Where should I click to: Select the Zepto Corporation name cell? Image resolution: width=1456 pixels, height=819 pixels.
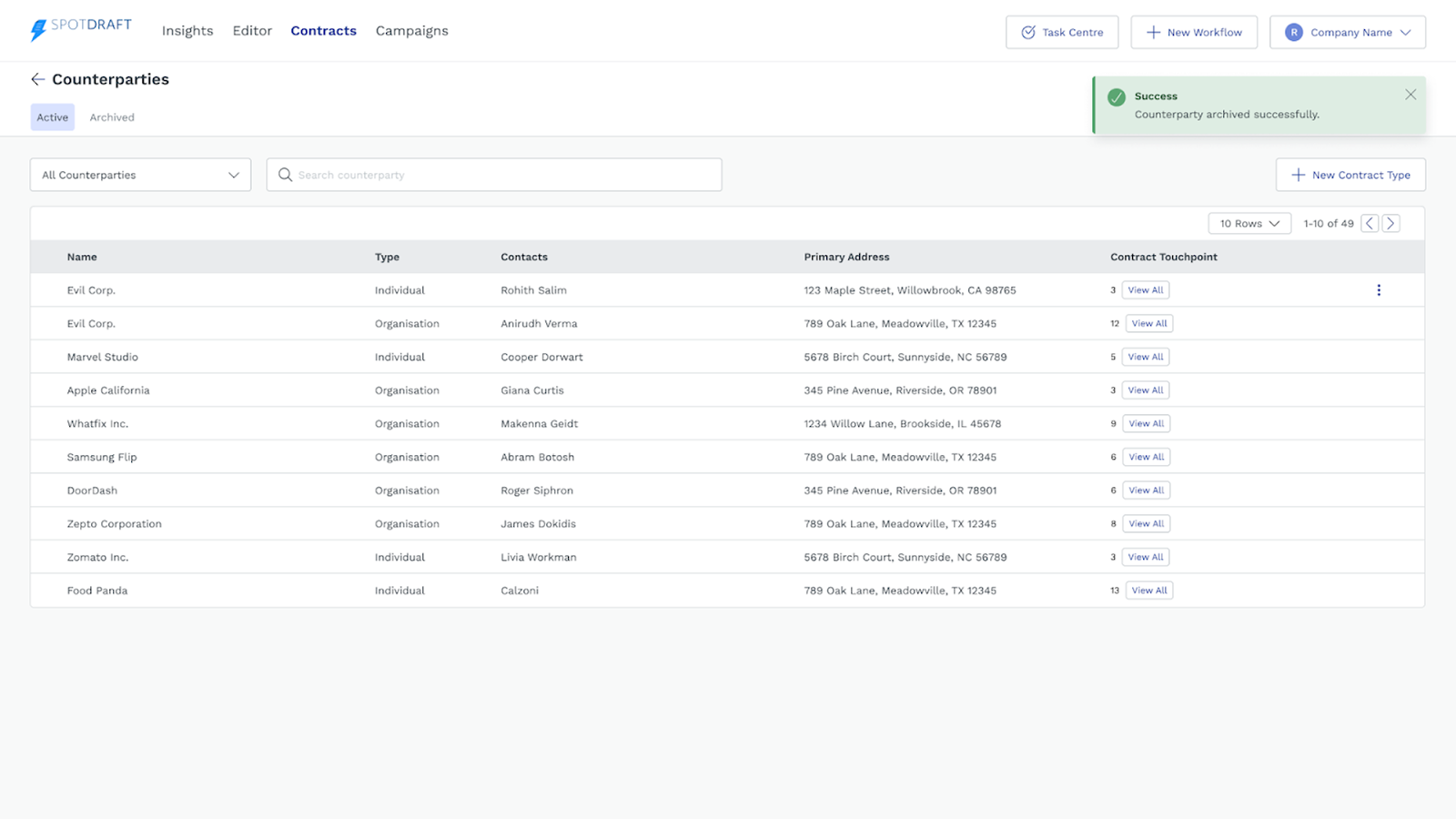pos(114,523)
